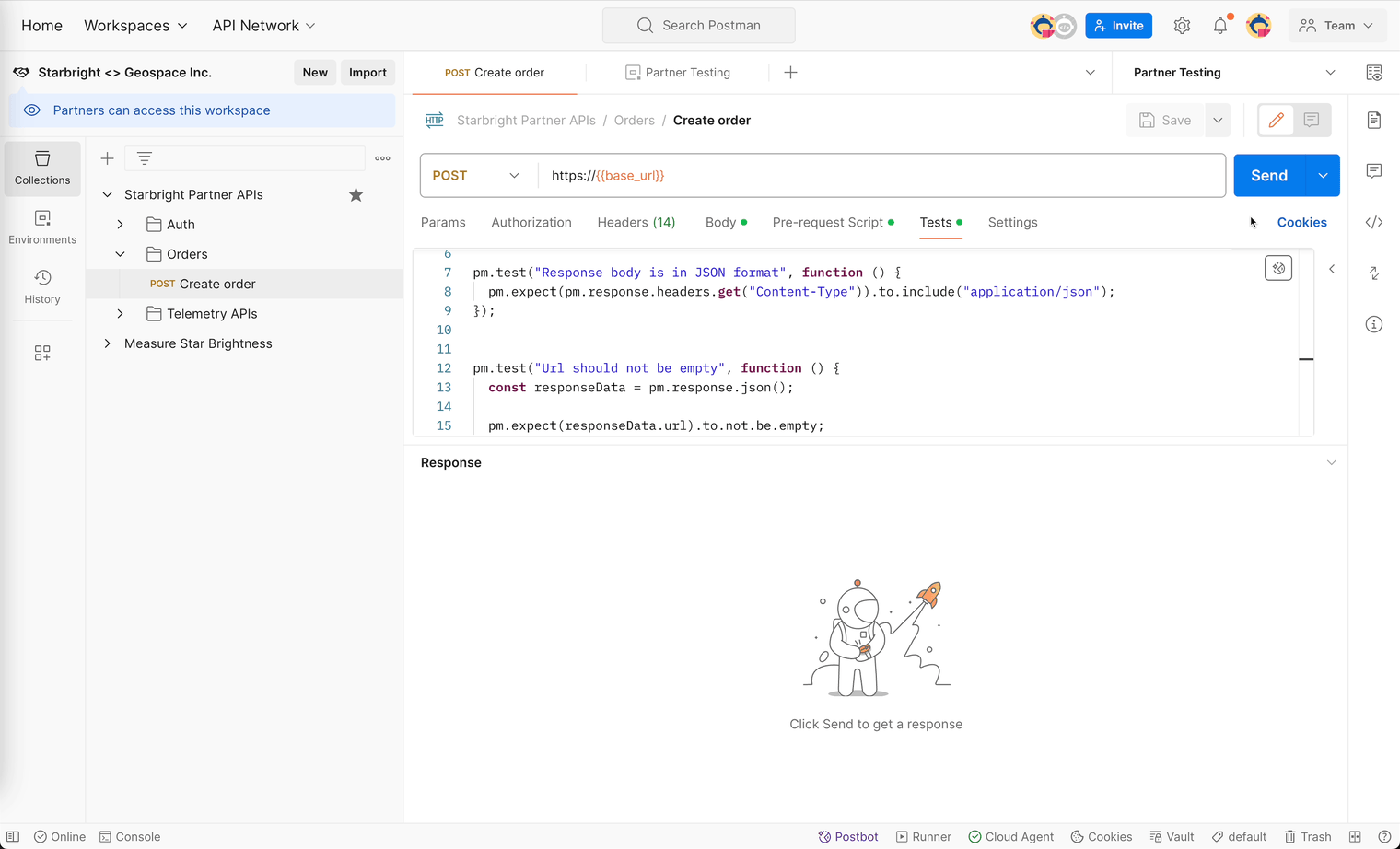
Task: Enable edit mode with the pencil toggle
Action: 1276,120
